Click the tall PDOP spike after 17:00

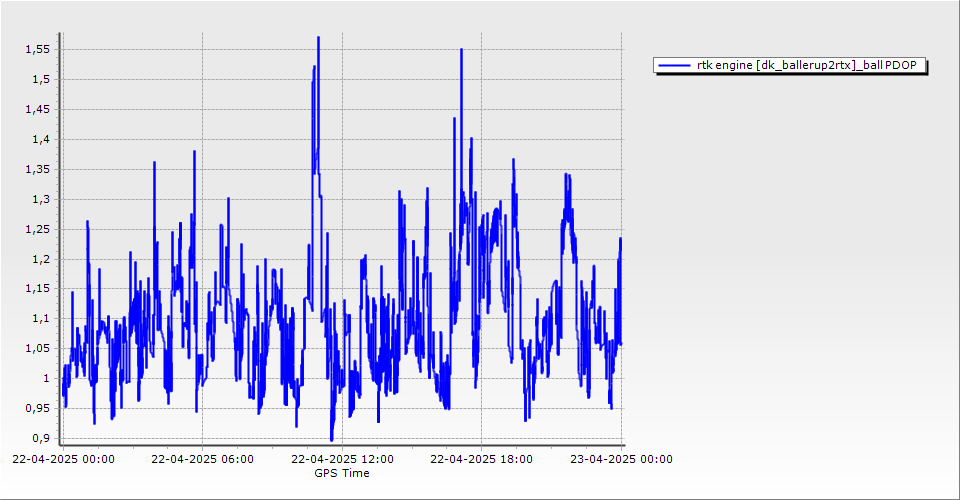coord(461,50)
